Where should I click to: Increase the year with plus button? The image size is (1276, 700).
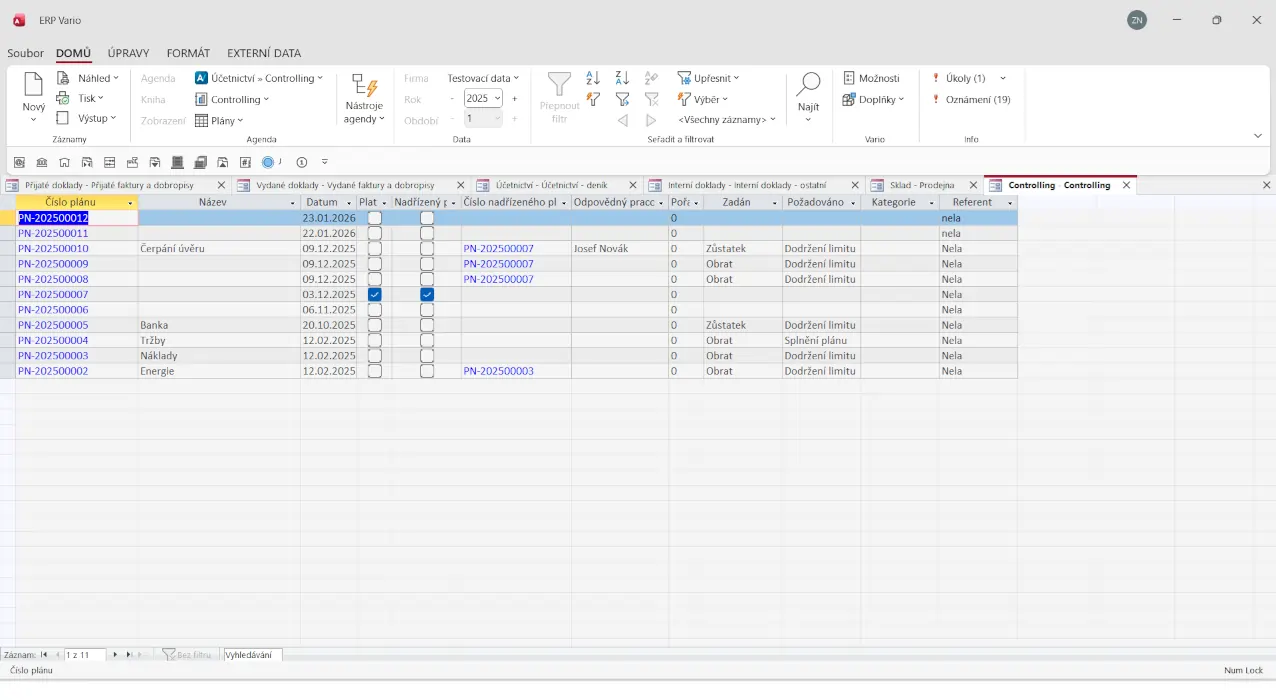(515, 99)
